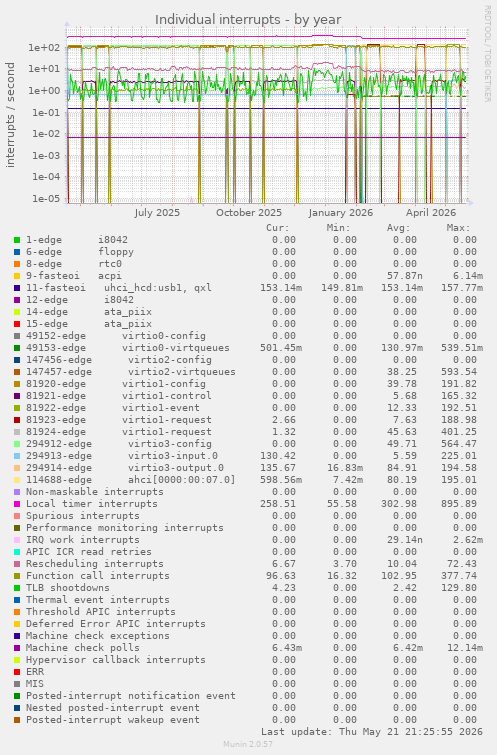The height and width of the screenshot is (755, 497).
Task: Click the 294913-edge virtio3-input.0 light blue swatch
Action: 17,456
